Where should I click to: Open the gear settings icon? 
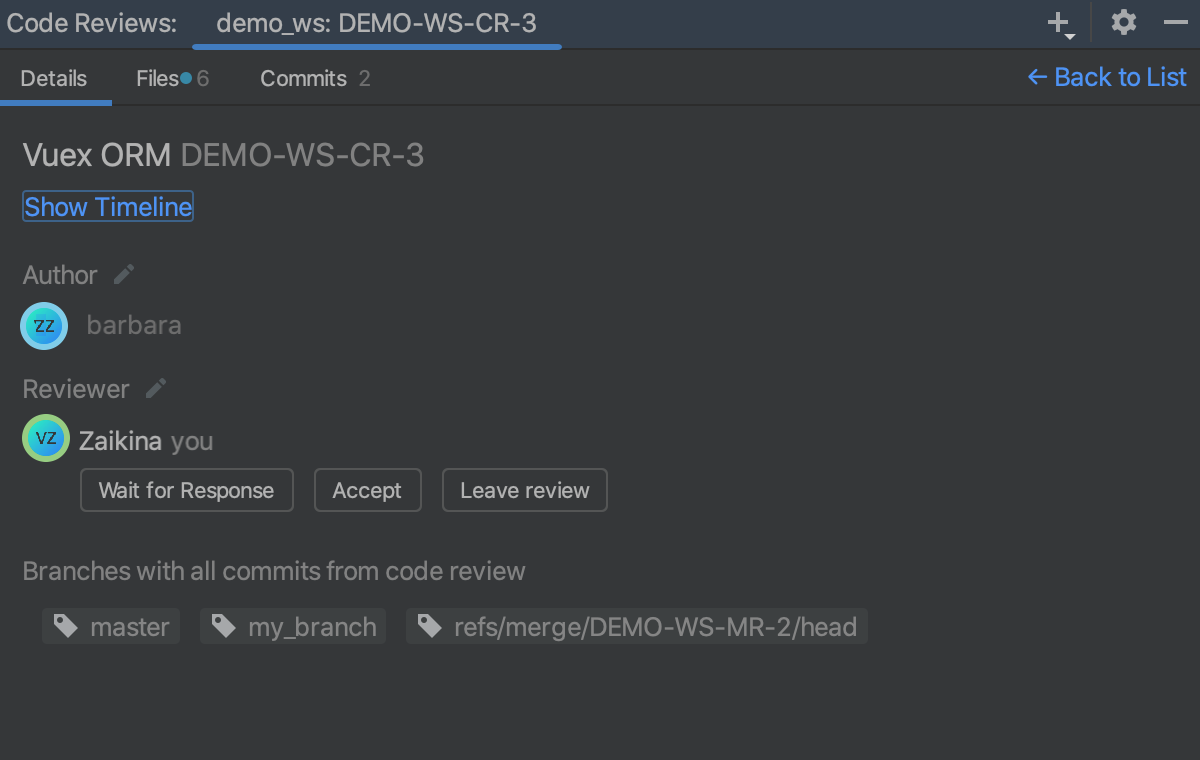(x=1124, y=23)
